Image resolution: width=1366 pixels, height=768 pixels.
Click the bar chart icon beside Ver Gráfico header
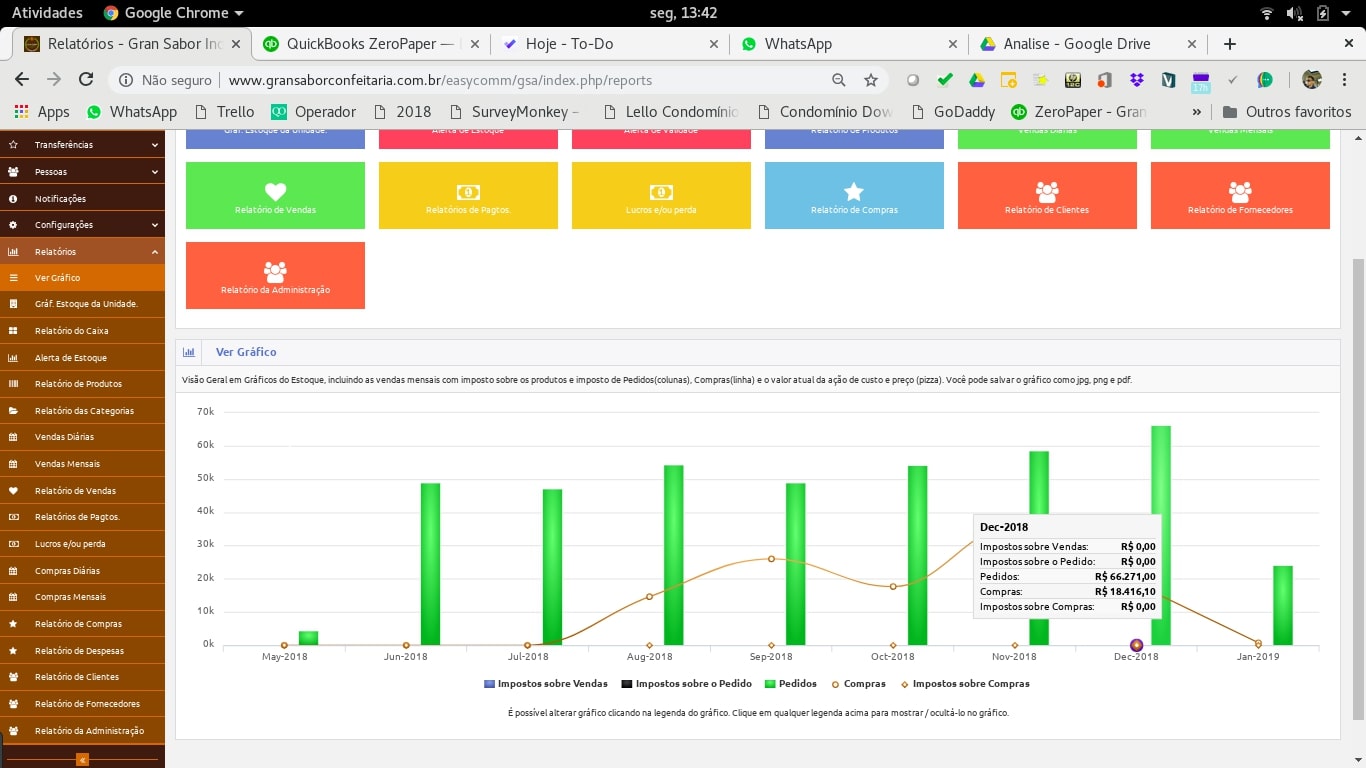click(x=189, y=353)
